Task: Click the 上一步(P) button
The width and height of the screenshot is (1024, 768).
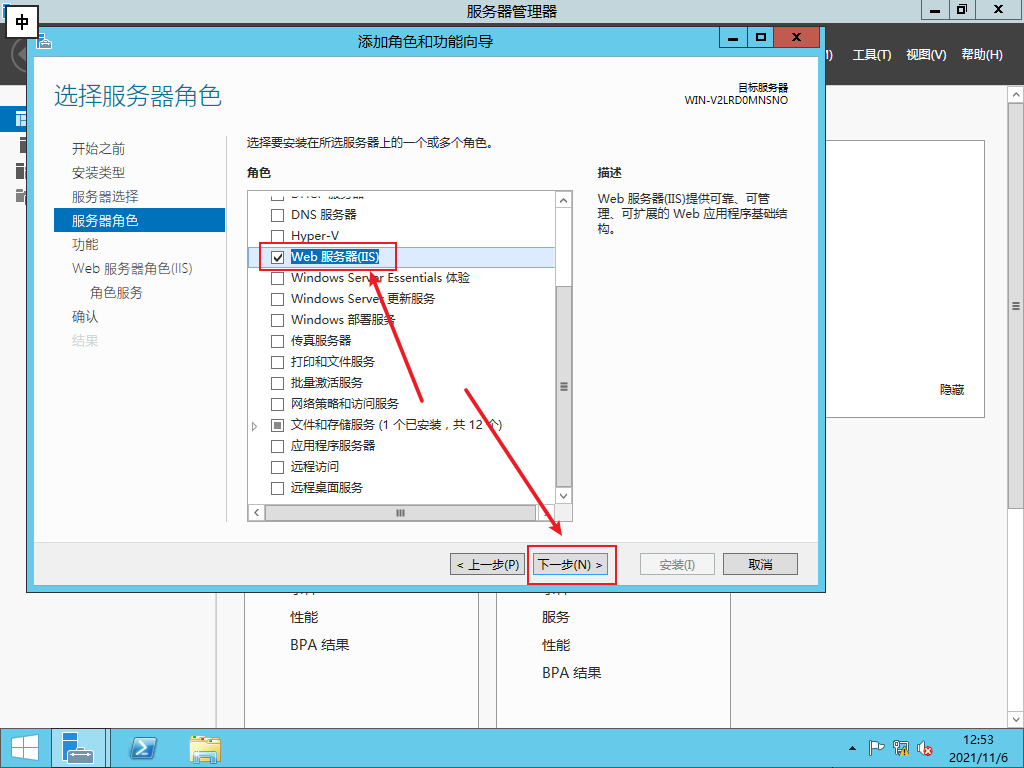Action: tap(487, 564)
